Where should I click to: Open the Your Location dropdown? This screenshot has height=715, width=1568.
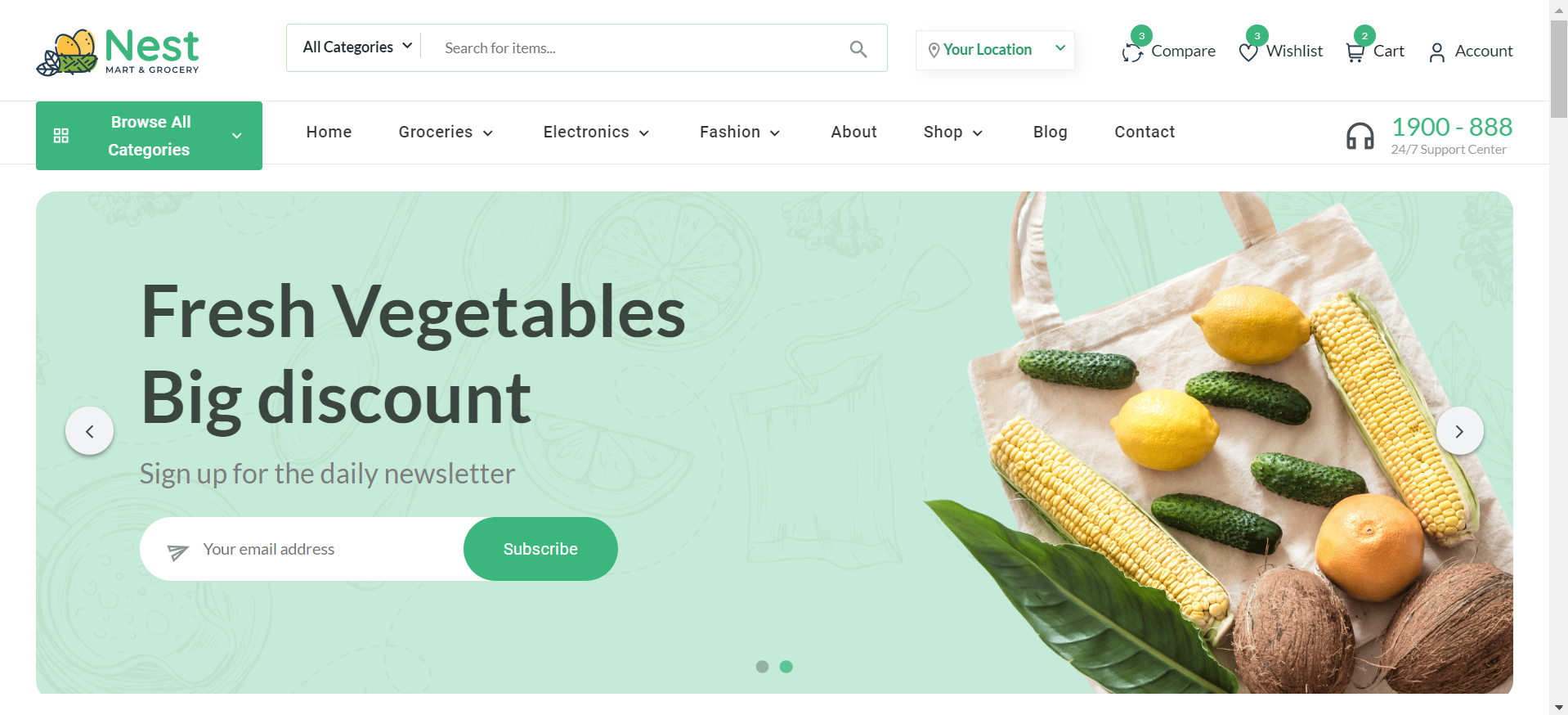point(995,50)
